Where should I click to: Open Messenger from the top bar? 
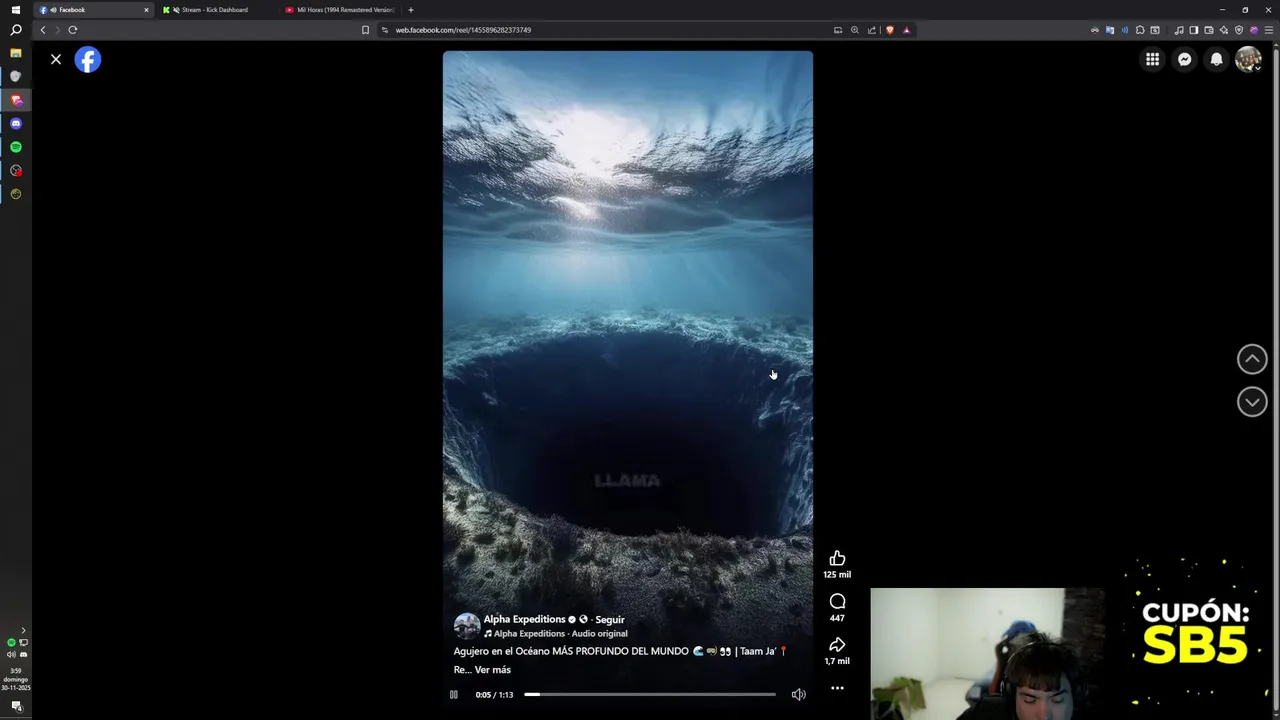pos(1184,60)
